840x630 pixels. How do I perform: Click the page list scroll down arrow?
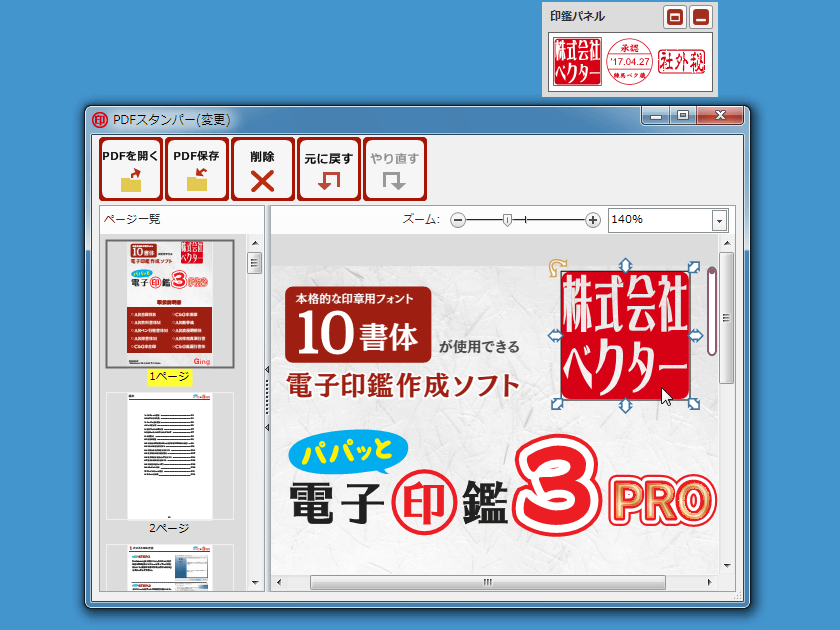click(255, 582)
